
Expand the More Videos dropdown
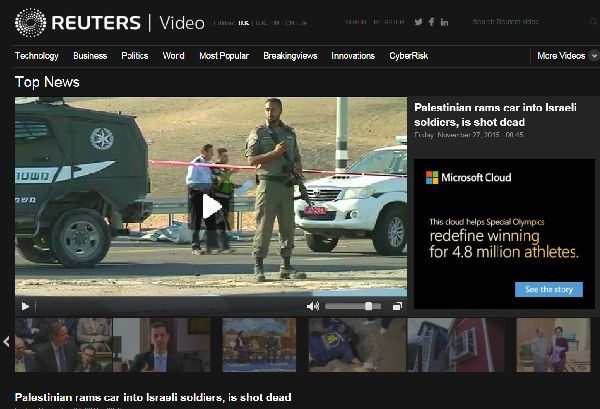(564, 56)
